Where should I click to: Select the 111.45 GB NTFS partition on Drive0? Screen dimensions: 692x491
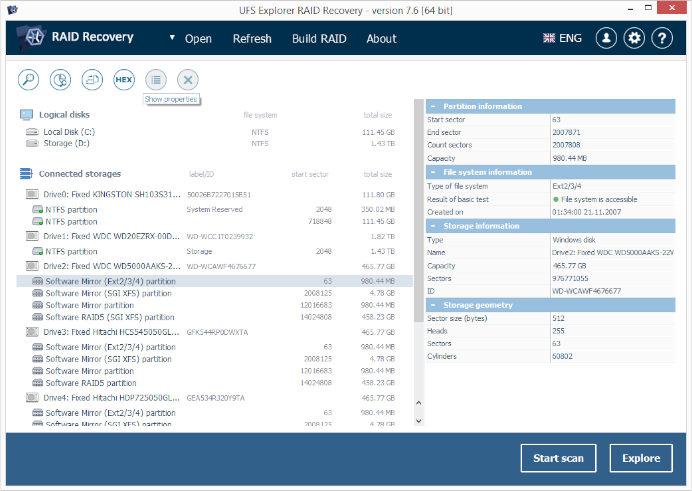coord(214,221)
